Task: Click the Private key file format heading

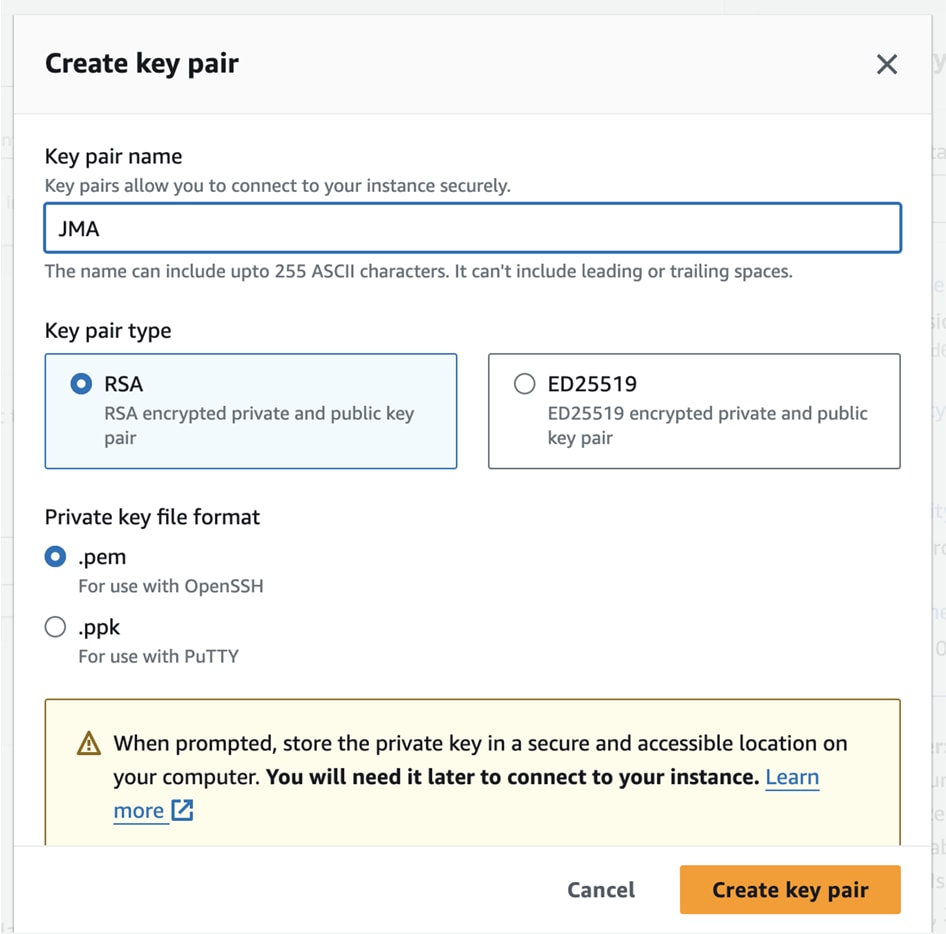Action: (x=152, y=517)
